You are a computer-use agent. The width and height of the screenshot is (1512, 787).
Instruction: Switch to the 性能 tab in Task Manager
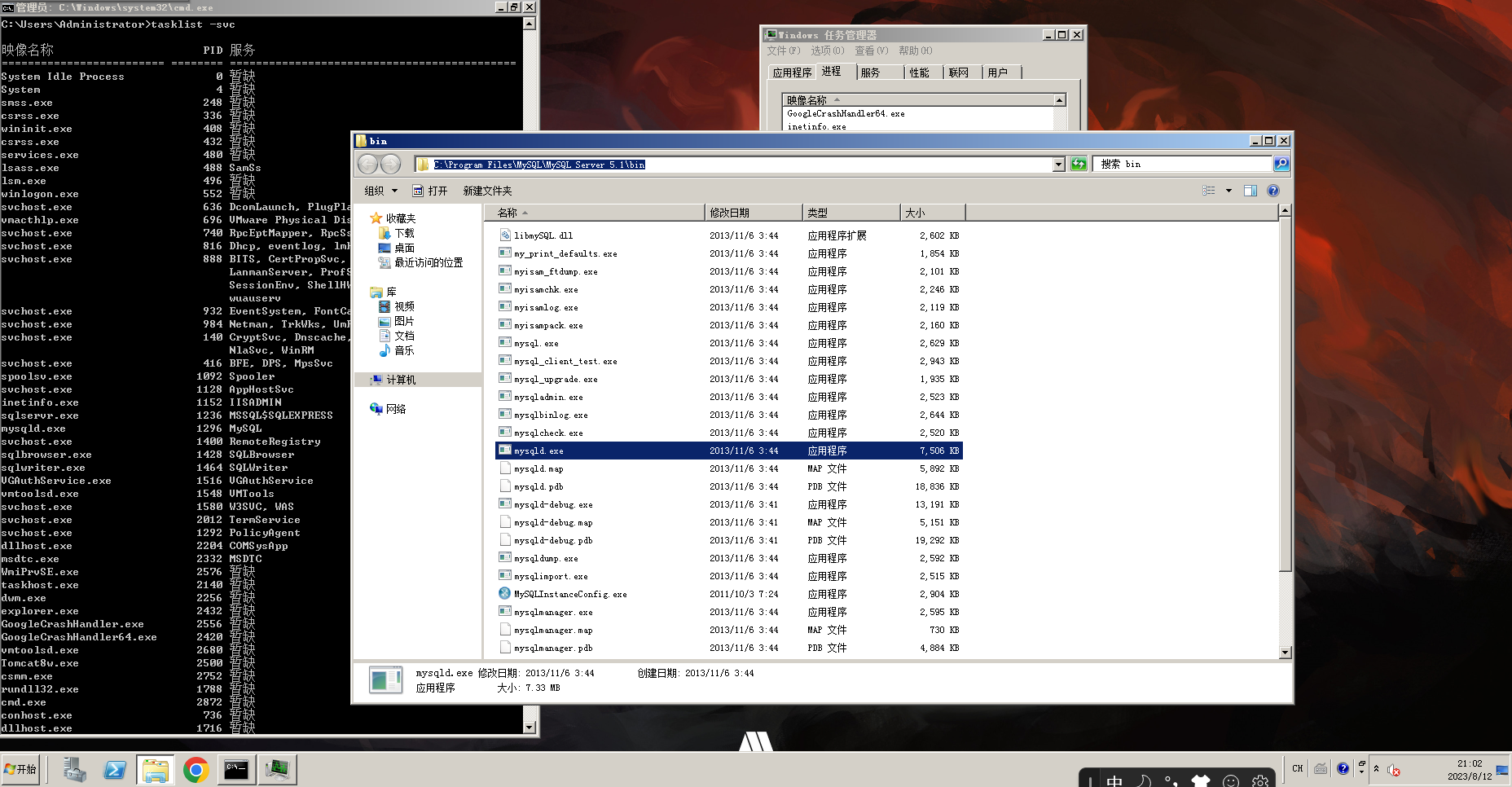tap(921, 72)
